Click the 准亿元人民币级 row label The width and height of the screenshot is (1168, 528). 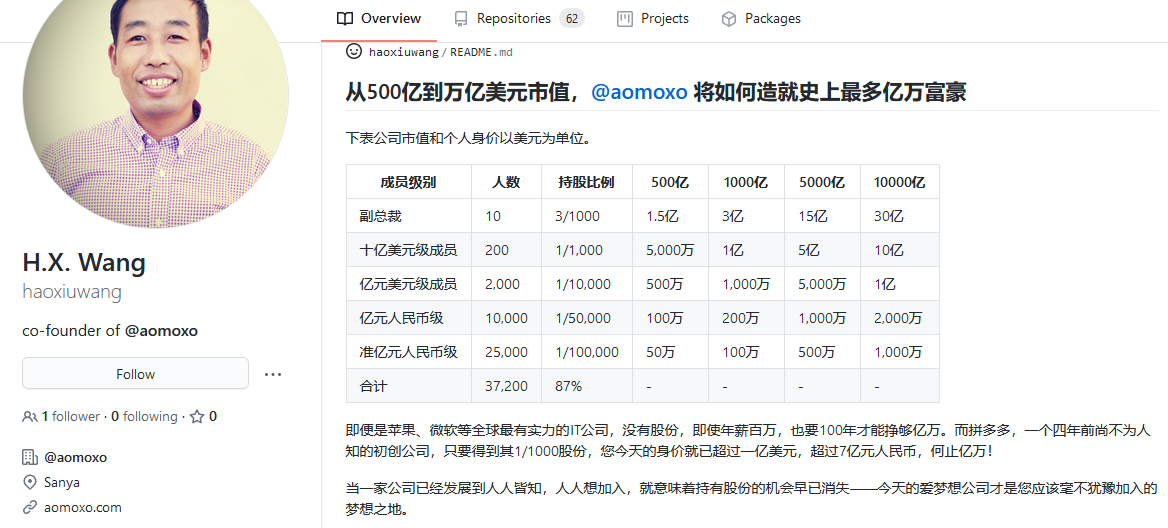point(408,352)
